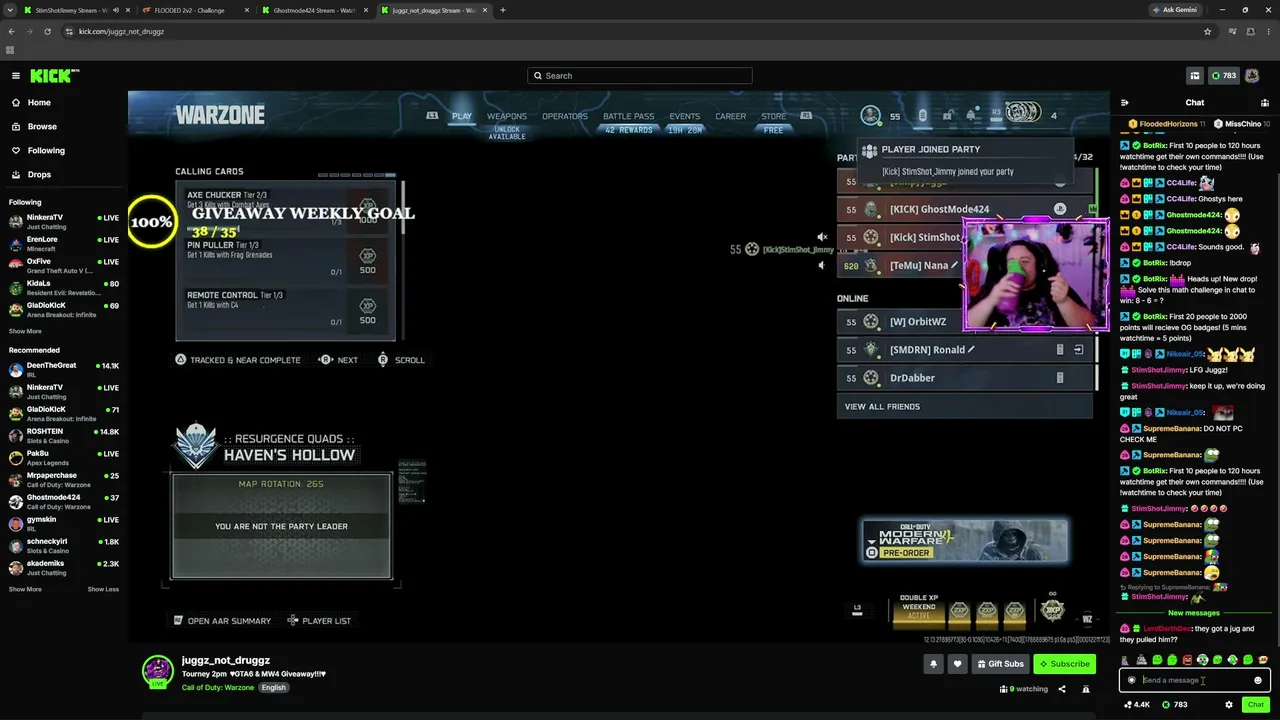
Task: Open the browser tab search dropdown
Action: pos(8,10)
